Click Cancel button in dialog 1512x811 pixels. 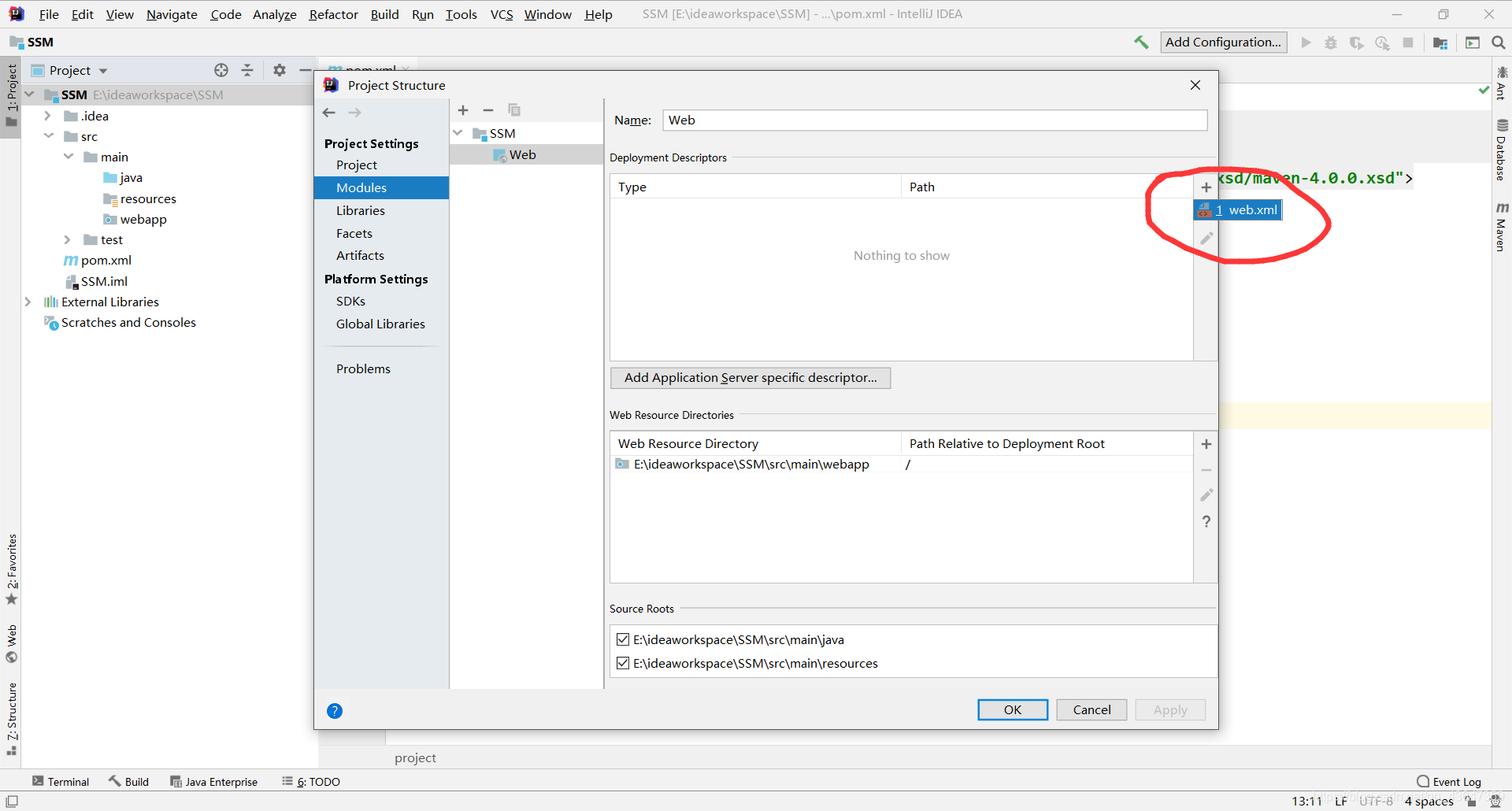point(1091,709)
